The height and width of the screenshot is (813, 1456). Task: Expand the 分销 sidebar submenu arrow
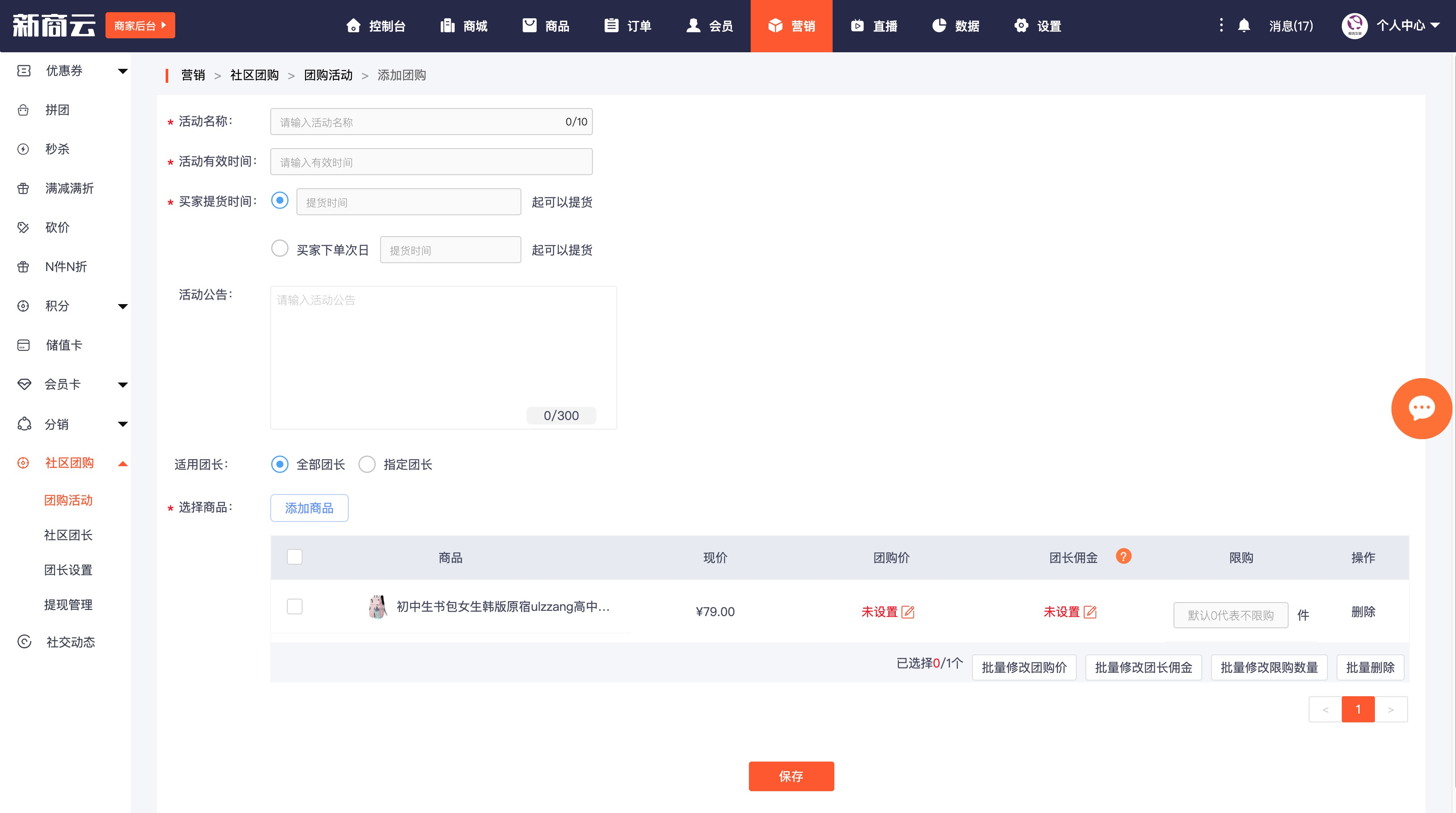(x=122, y=424)
